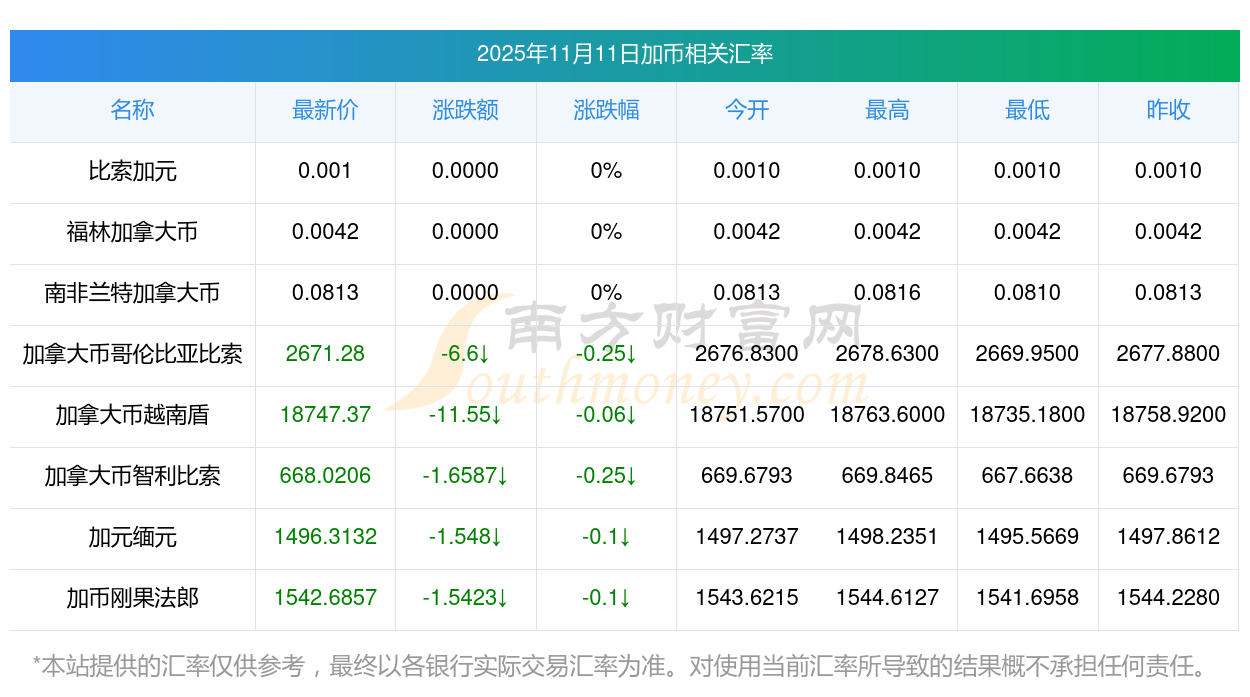
Task: Select the 福林加拿大币 row name
Action: click(x=132, y=232)
